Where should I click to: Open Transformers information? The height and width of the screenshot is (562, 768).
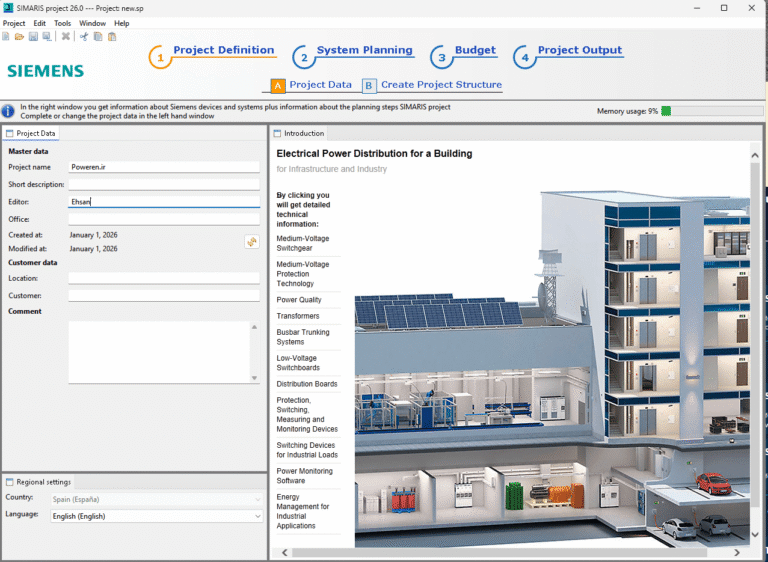click(x=298, y=316)
